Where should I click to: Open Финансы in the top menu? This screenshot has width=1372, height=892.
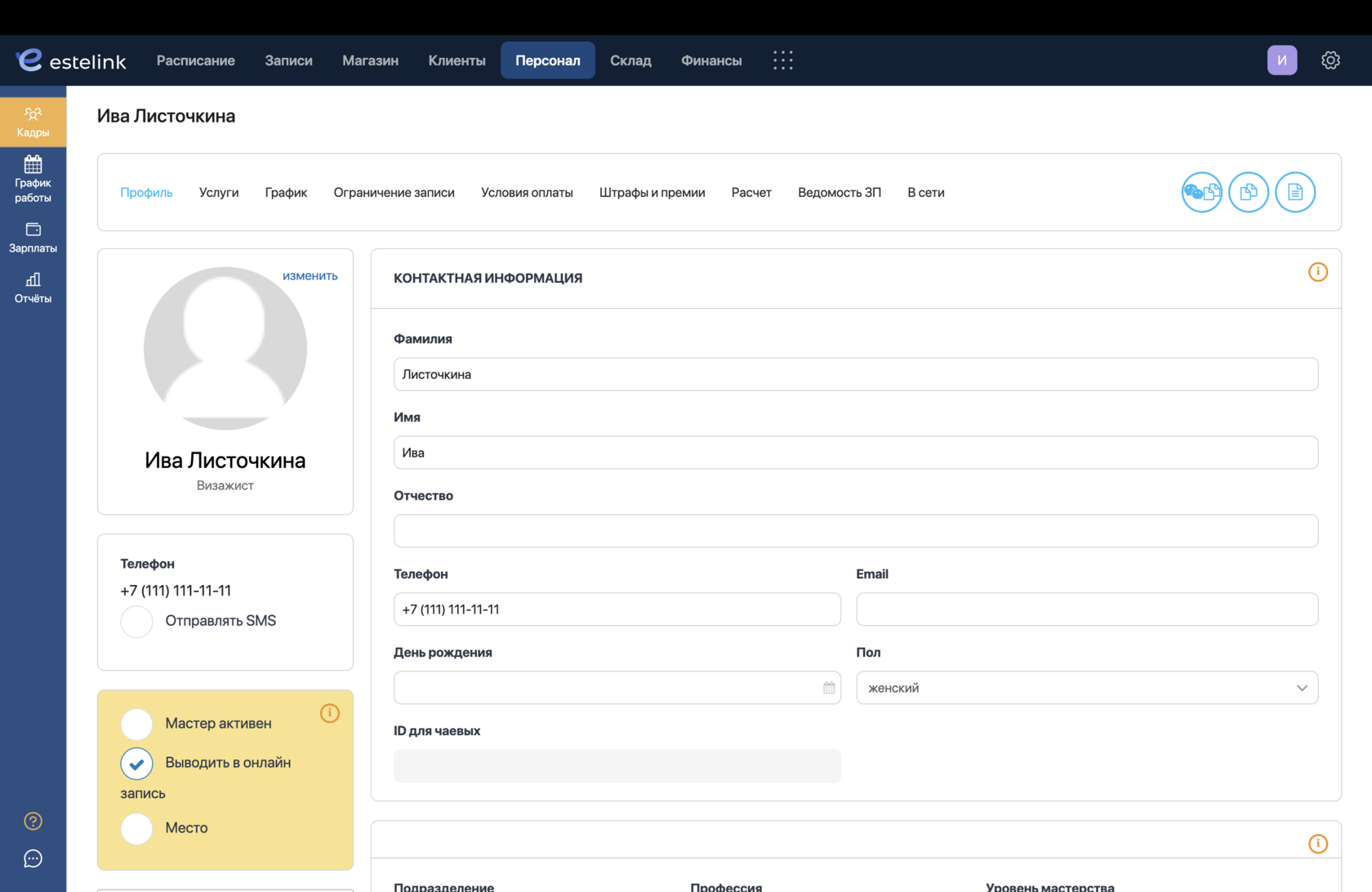click(711, 60)
